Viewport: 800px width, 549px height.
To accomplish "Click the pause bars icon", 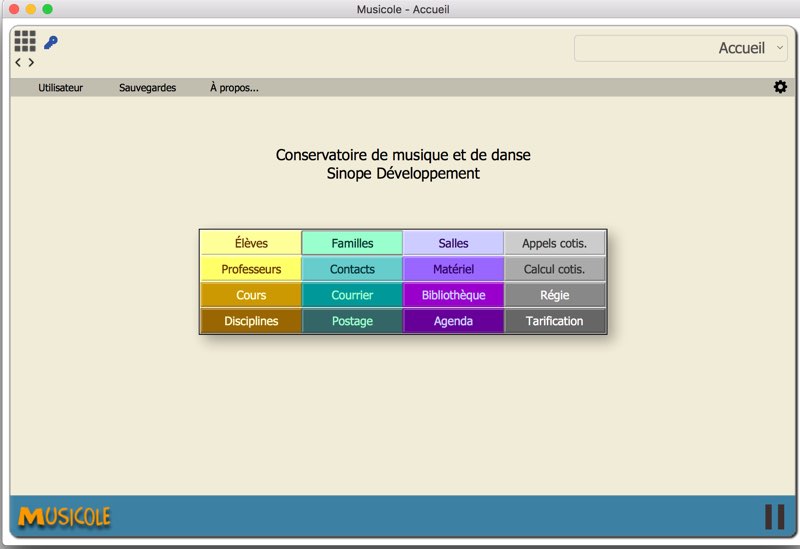I will 774,517.
